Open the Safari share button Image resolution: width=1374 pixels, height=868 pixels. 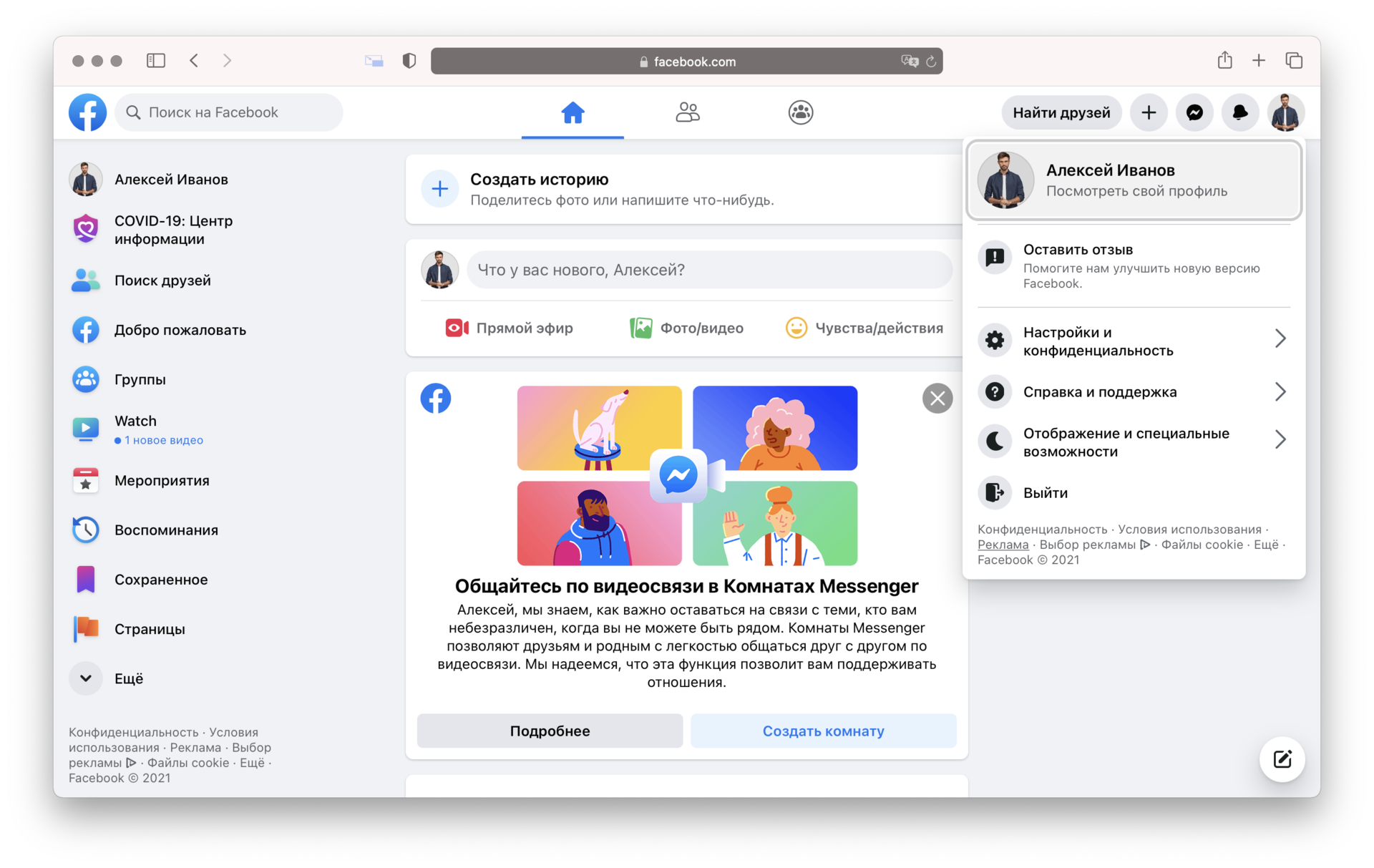tap(1225, 60)
